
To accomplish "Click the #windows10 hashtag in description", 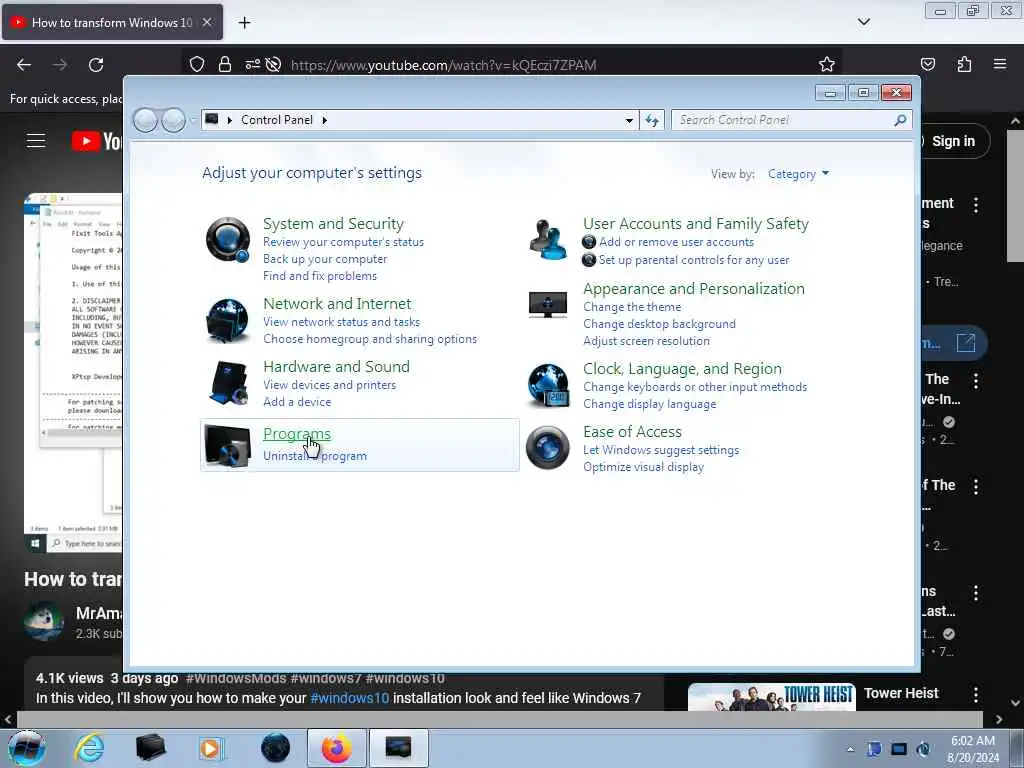I will 349,698.
